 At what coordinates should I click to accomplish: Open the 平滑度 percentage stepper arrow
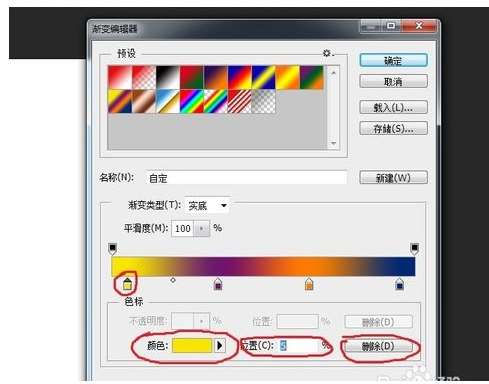tap(201, 229)
